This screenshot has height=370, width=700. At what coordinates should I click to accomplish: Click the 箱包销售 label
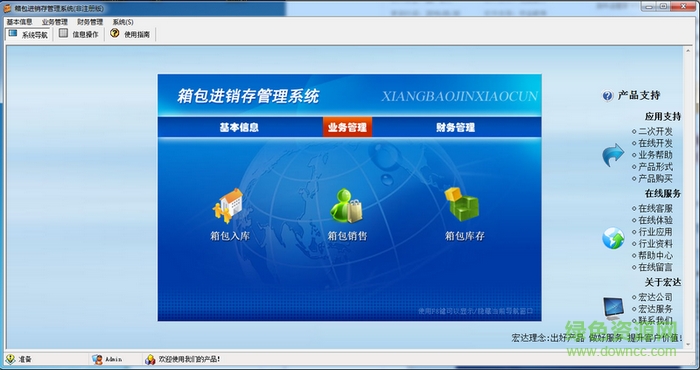click(x=347, y=236)
